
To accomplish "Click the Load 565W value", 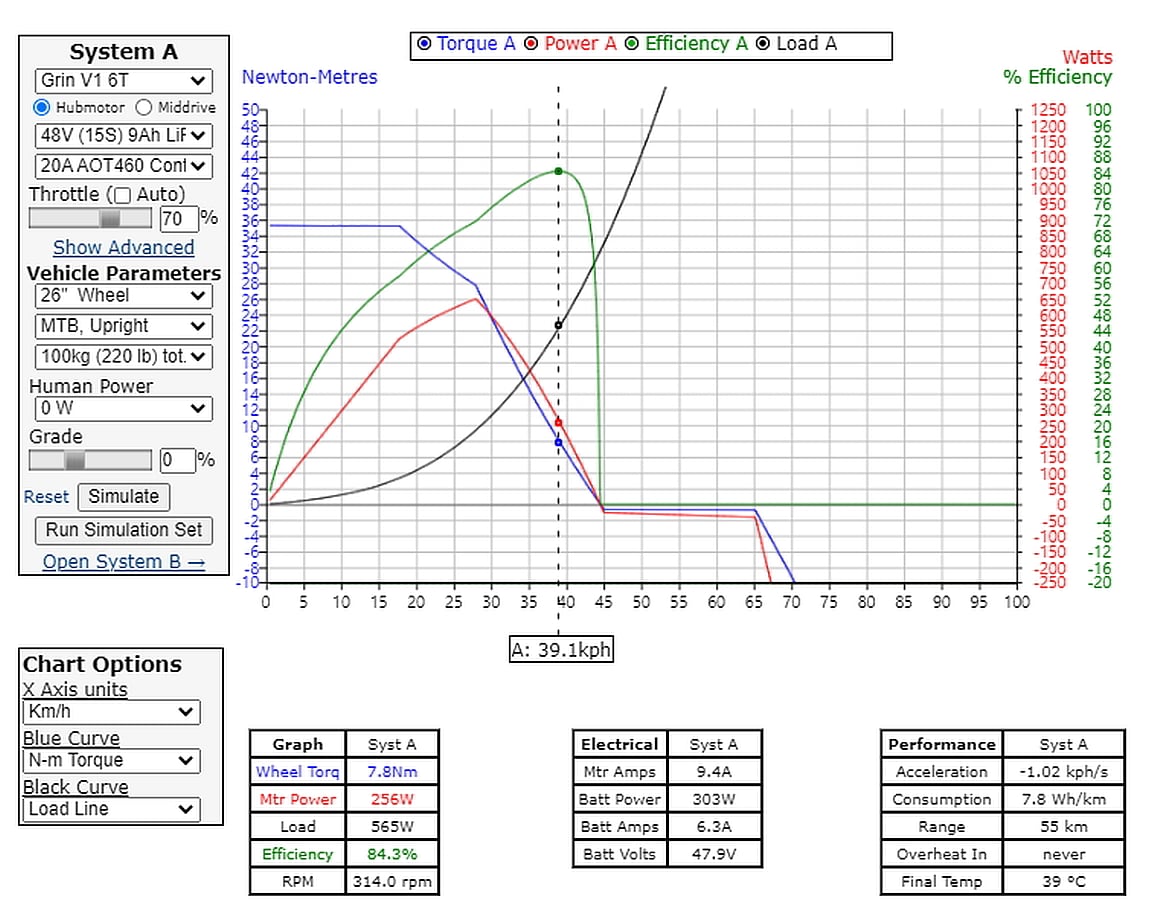I will [x=392, y=827].
